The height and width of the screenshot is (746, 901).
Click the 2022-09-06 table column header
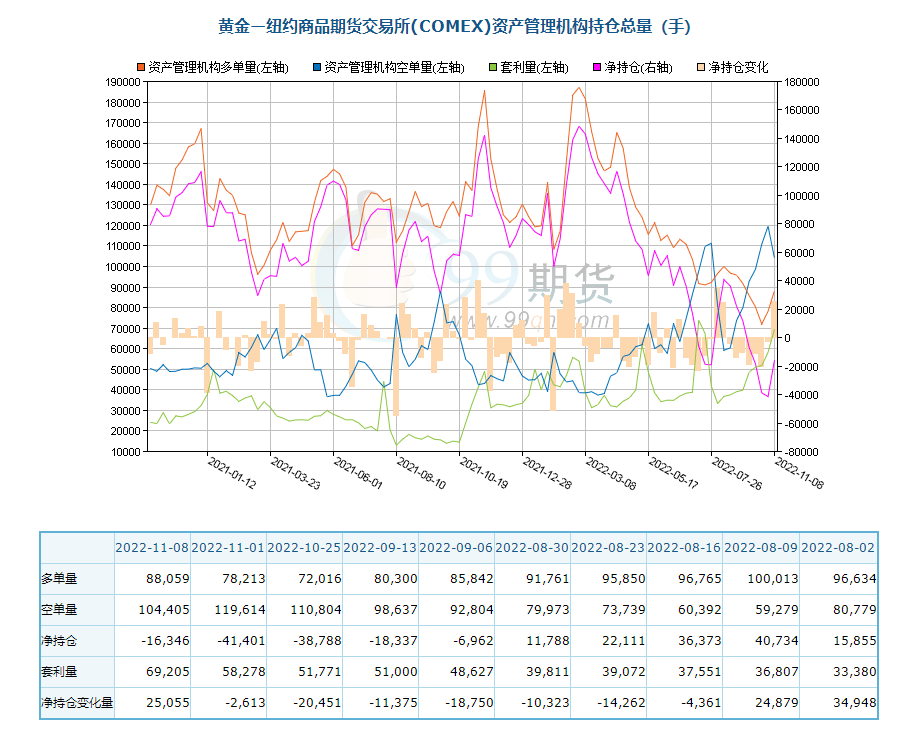point(456,548)
